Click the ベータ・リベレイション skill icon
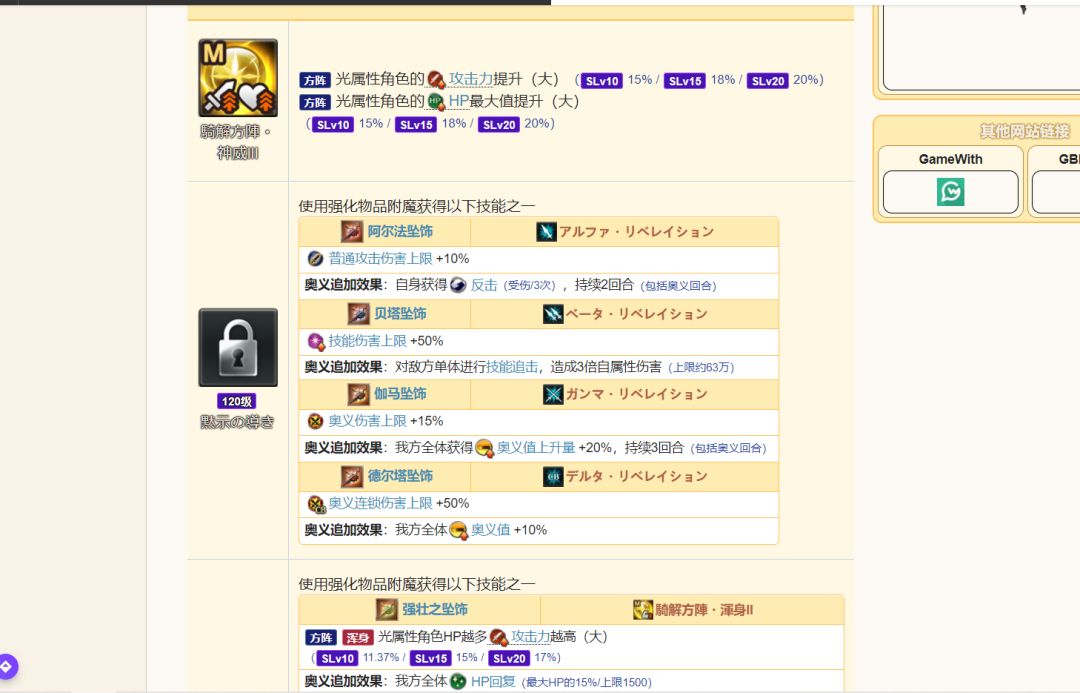 coord(553,314)
